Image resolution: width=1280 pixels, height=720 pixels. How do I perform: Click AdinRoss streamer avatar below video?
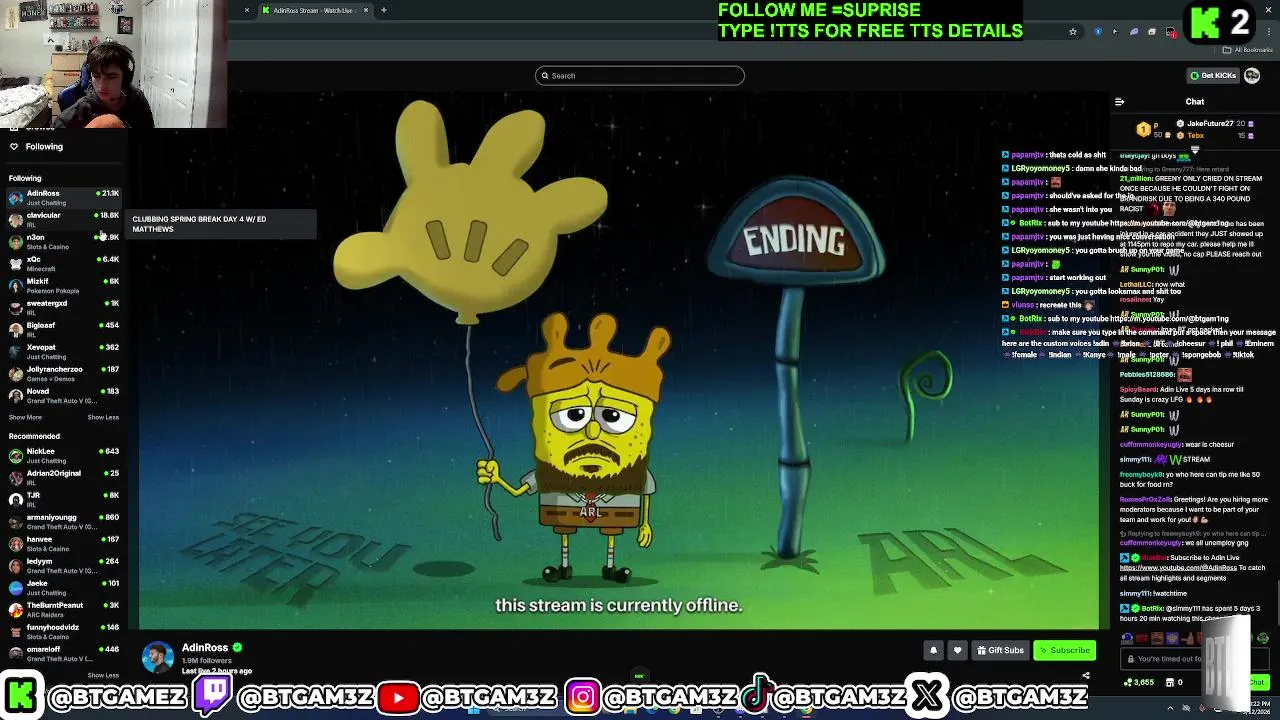point(157,657)
